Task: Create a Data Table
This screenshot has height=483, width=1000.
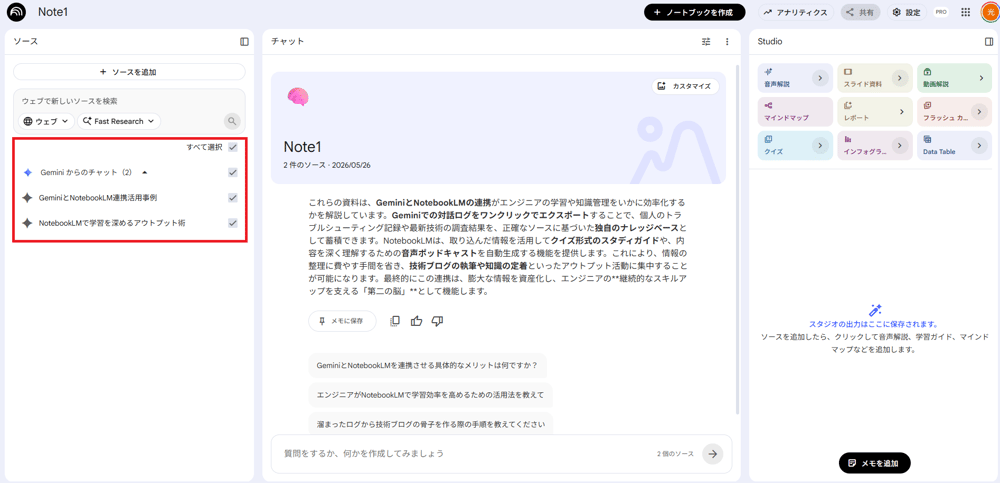Action: [954, 145]
